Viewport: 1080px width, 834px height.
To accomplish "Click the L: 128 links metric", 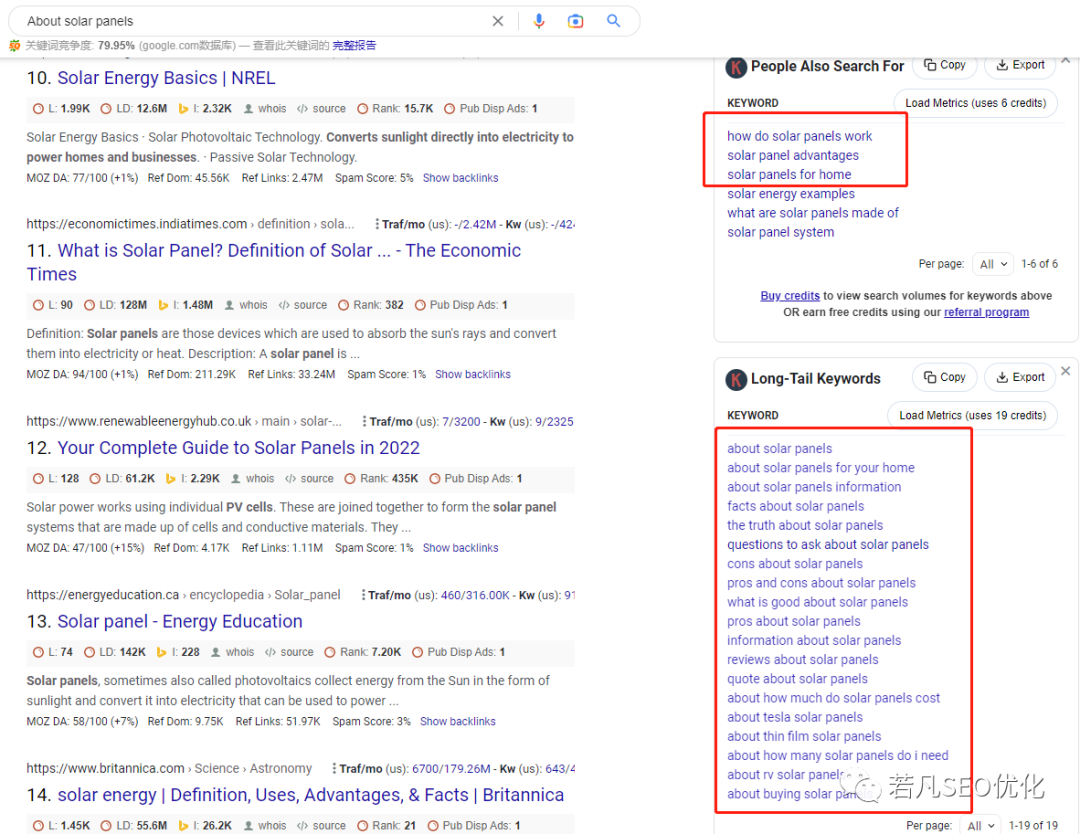I will click(56, 479).
